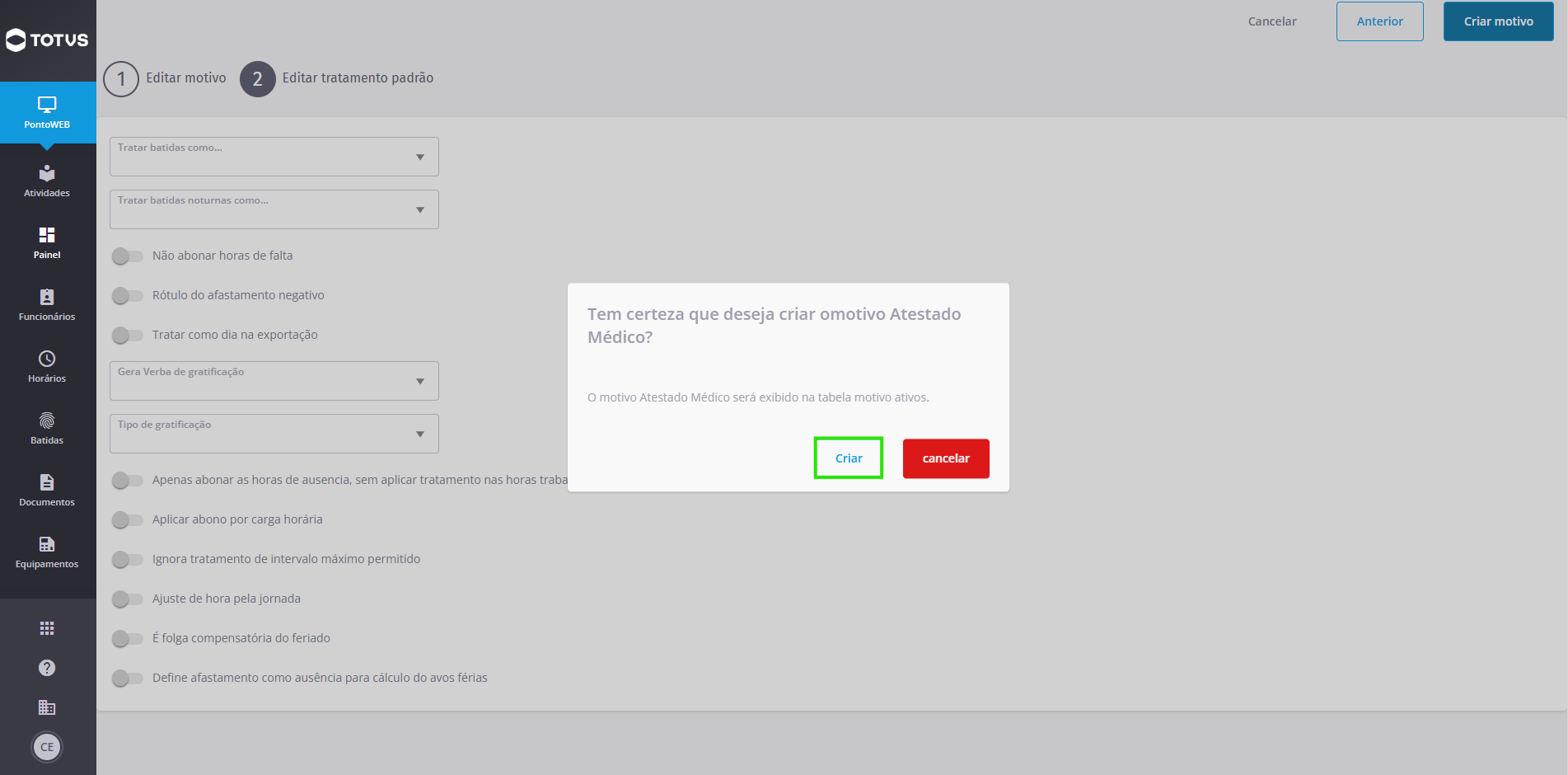Viewport: 1568px width, 775px height.
Task: Go to the Painel dashboard
Action: (47, 243)
